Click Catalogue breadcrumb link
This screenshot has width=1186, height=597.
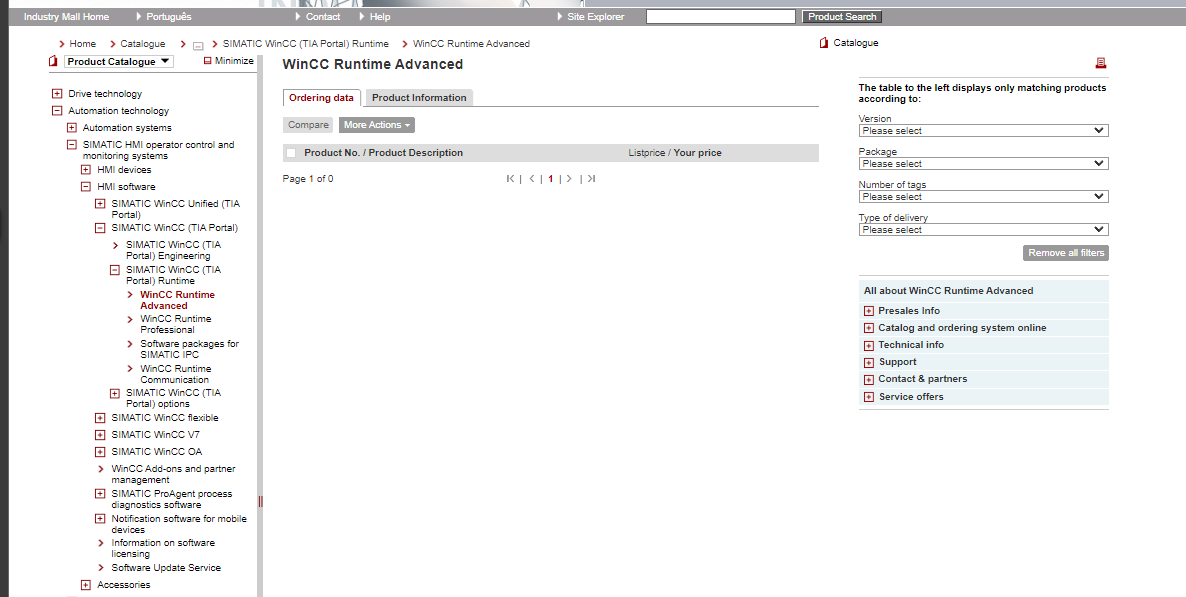(142, 44)
